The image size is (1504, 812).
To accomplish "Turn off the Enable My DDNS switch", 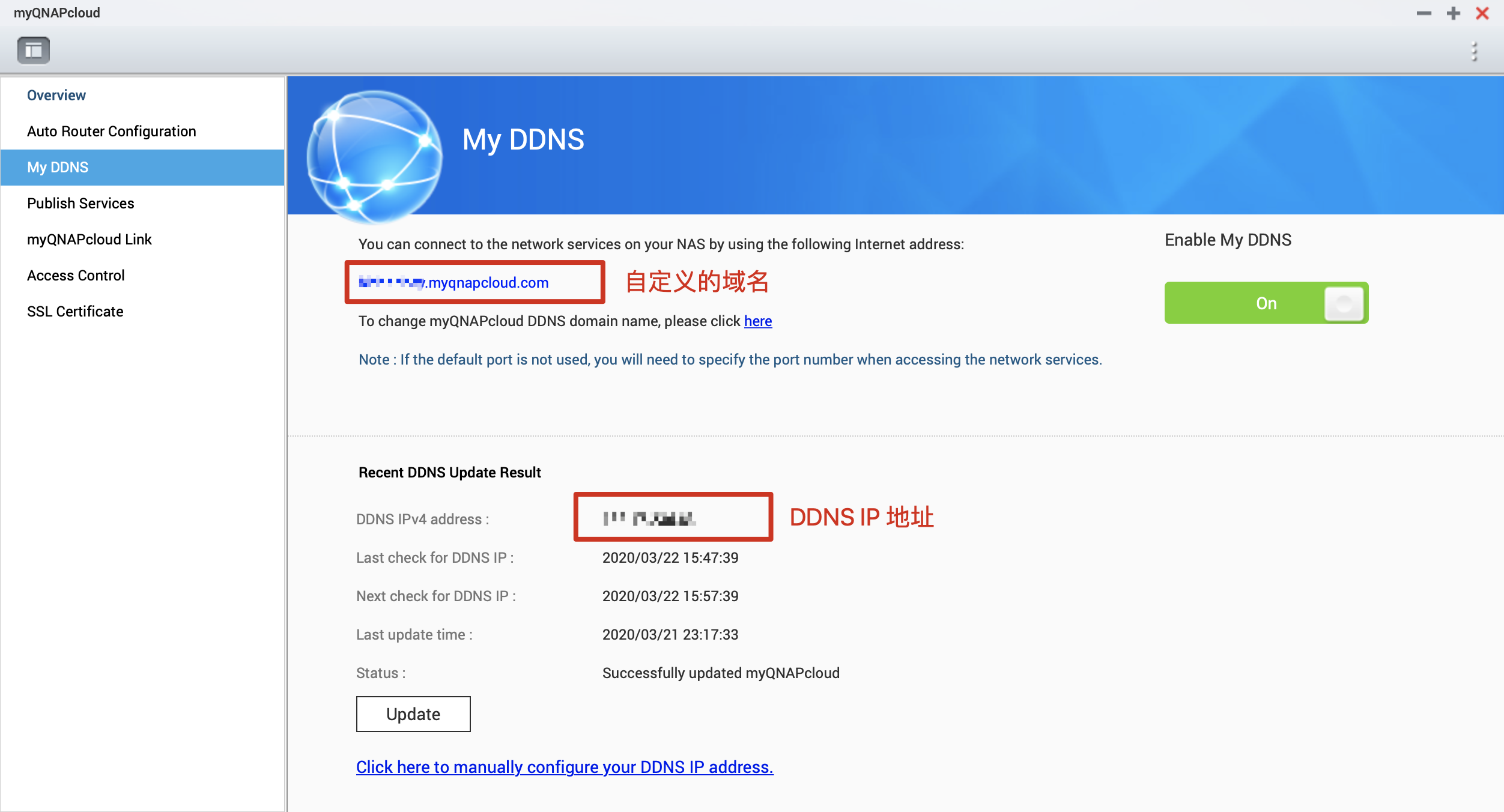I will click(1266, 303).
